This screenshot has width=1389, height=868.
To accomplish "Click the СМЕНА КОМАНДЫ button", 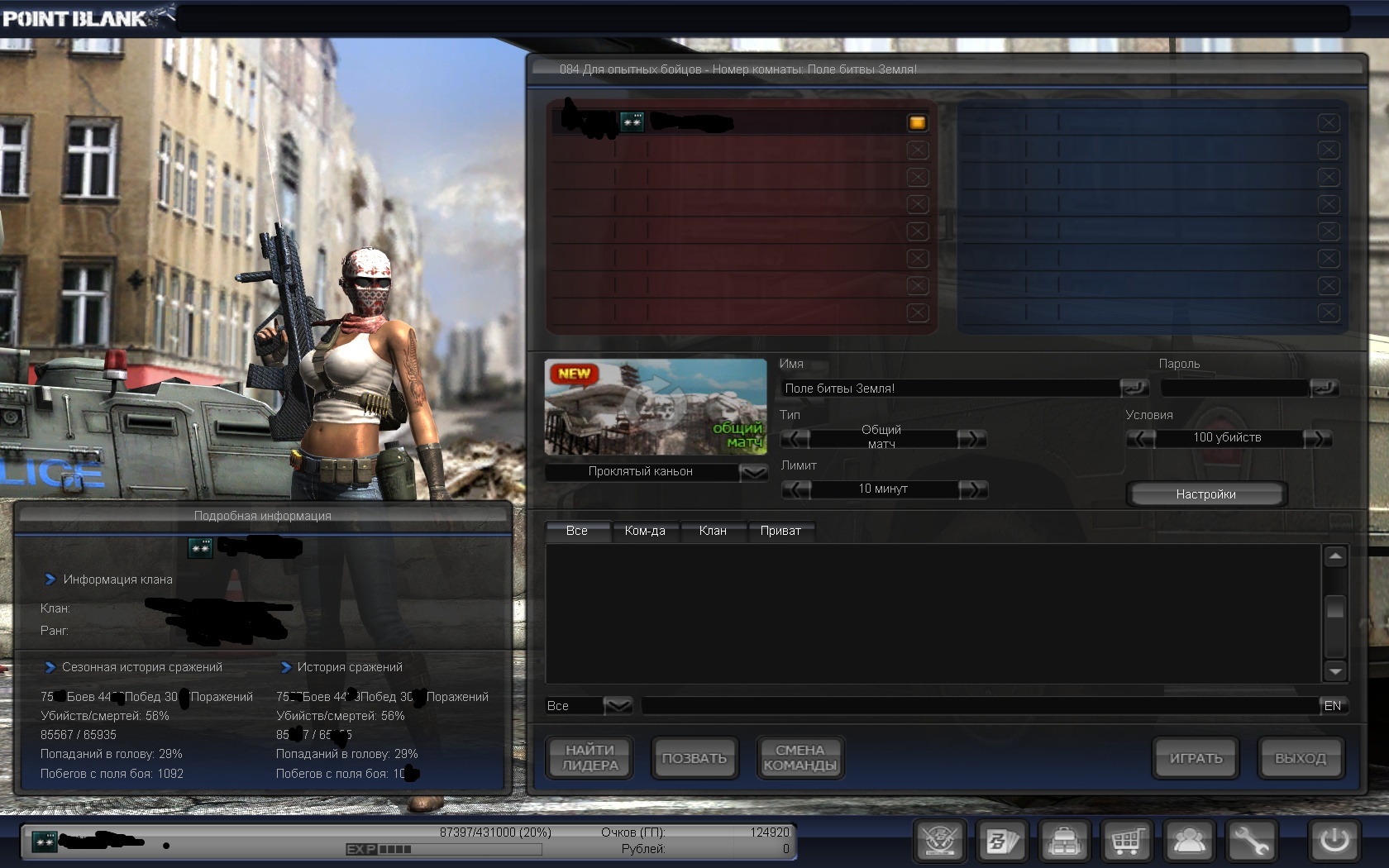I will pos(800,758).
